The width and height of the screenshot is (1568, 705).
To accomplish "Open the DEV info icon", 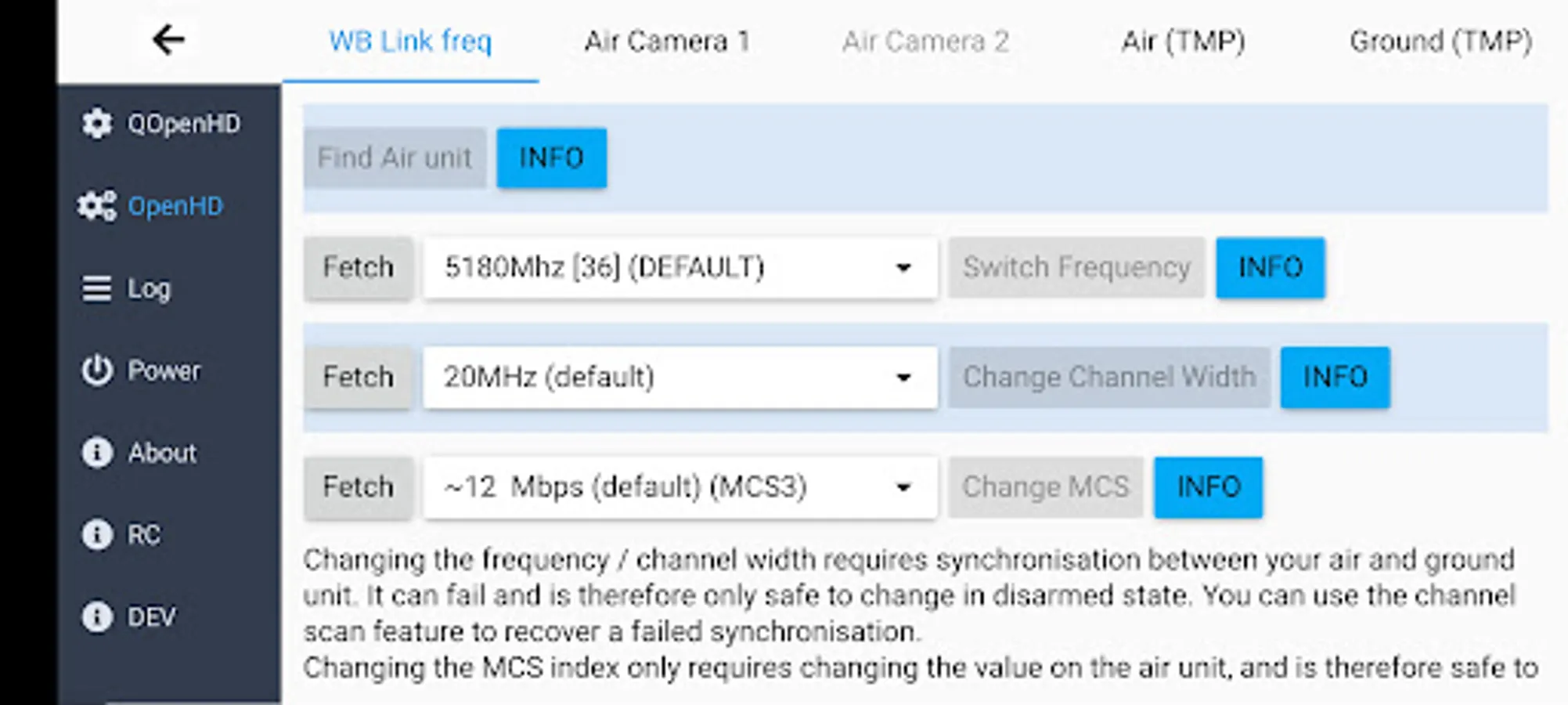I will point(97,616).
